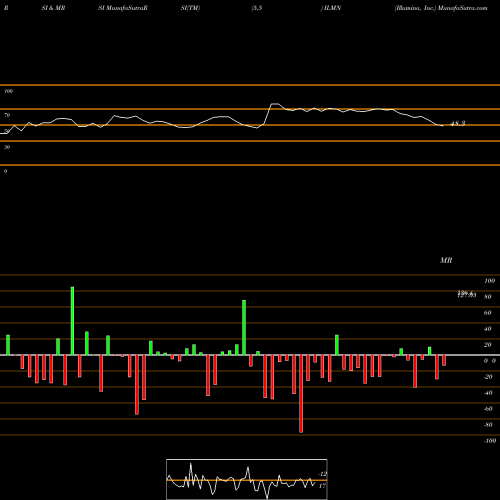Viewport: 500px width, 500px height.
Task: Click the MR axis label -20
Action: [488, 377]
